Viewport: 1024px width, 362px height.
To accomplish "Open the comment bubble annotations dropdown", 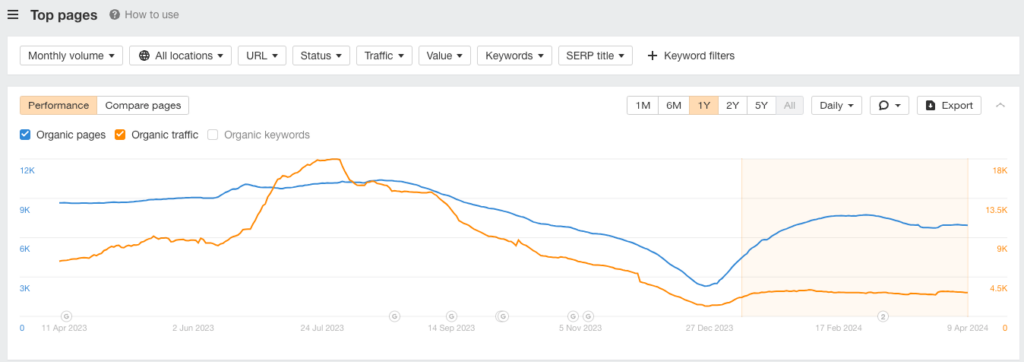I will point(889,105).
